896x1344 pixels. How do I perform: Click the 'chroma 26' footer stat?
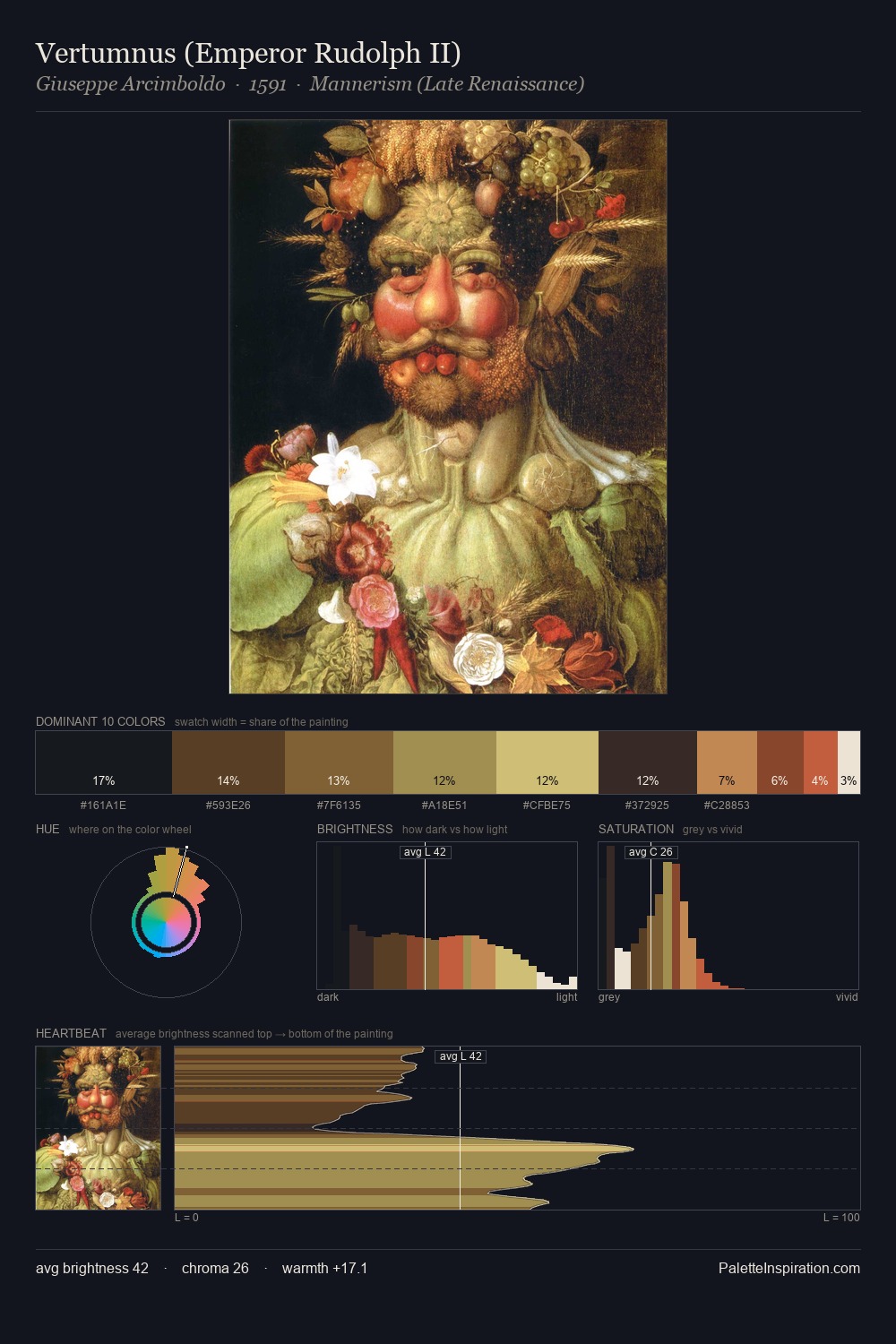point(215,1268)
